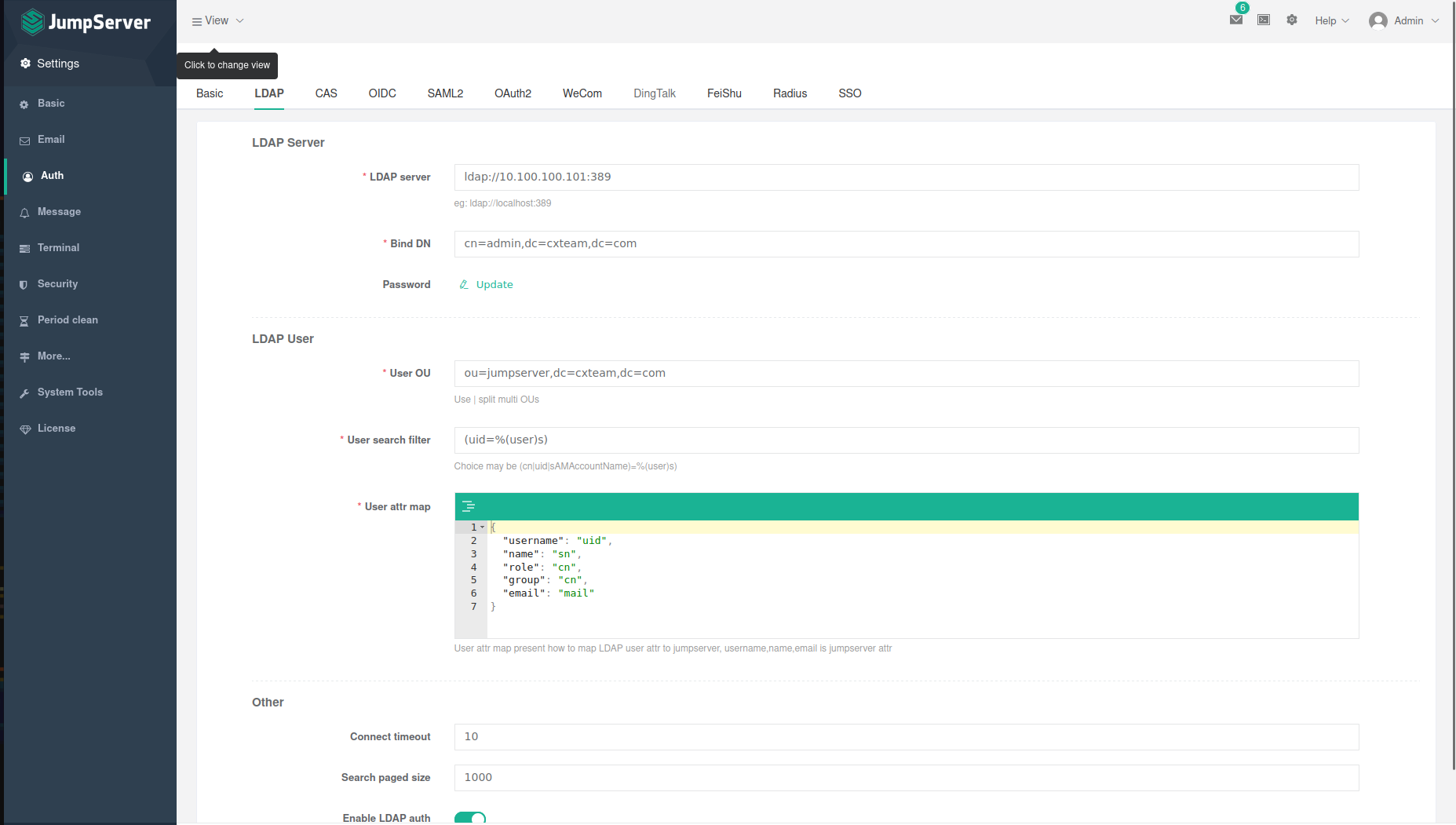Check notifications via the envelope icon
The width and height of the screenshot is (1456, 825).
pos(1235,20)
